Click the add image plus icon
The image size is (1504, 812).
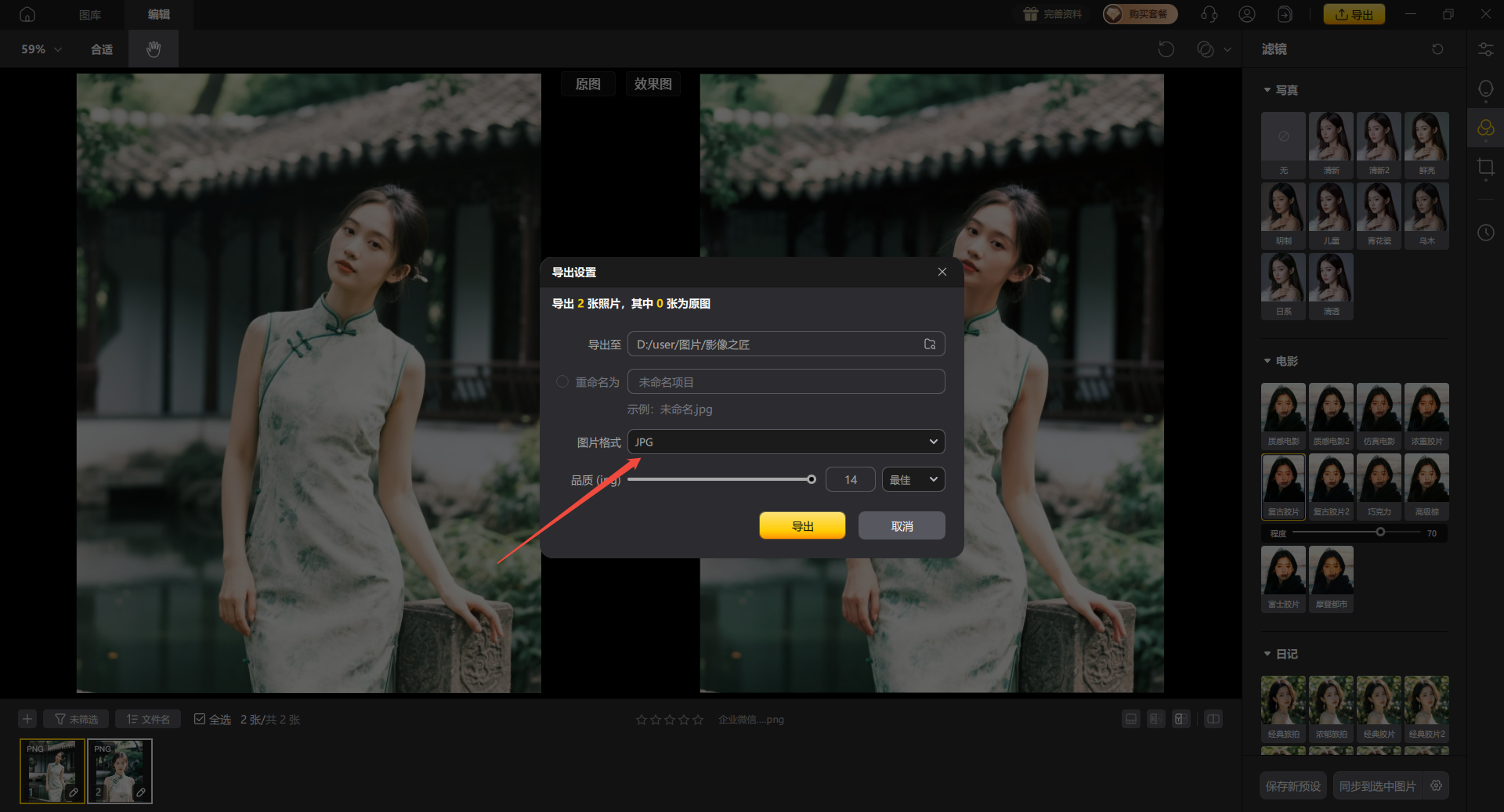click(x=27, y=719)
